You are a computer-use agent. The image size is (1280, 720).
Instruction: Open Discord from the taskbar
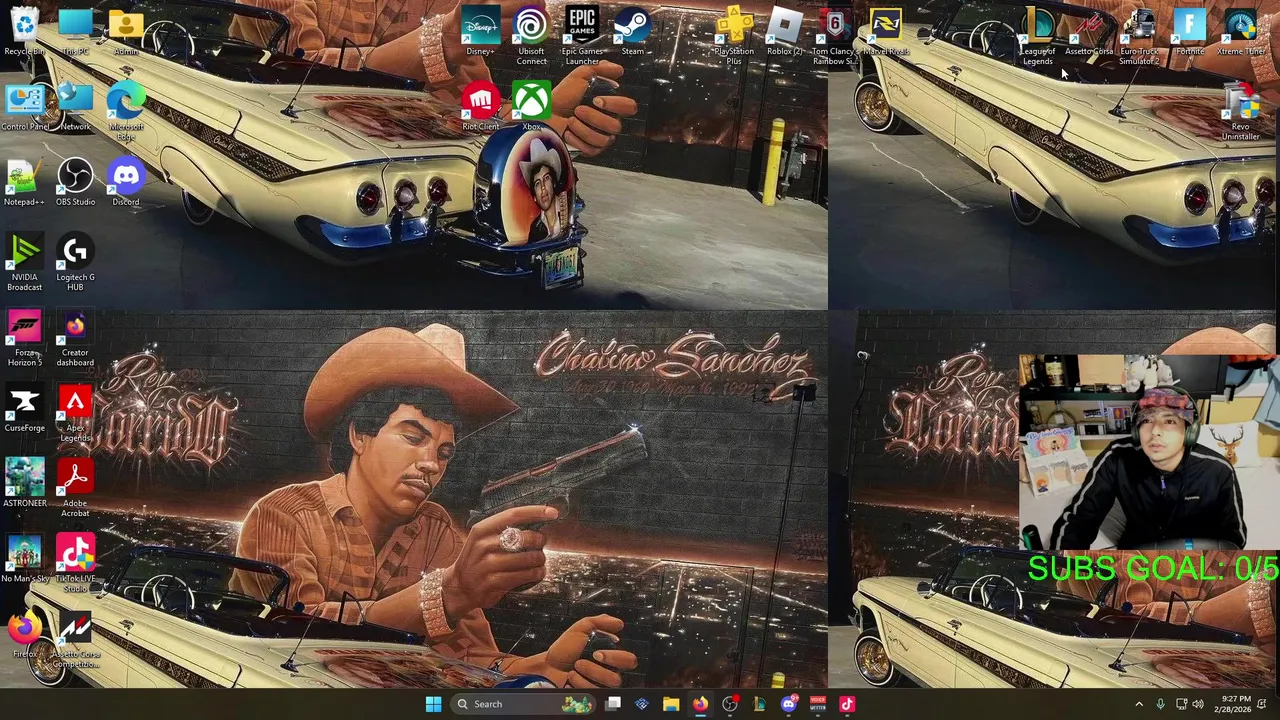pos(788,704)
